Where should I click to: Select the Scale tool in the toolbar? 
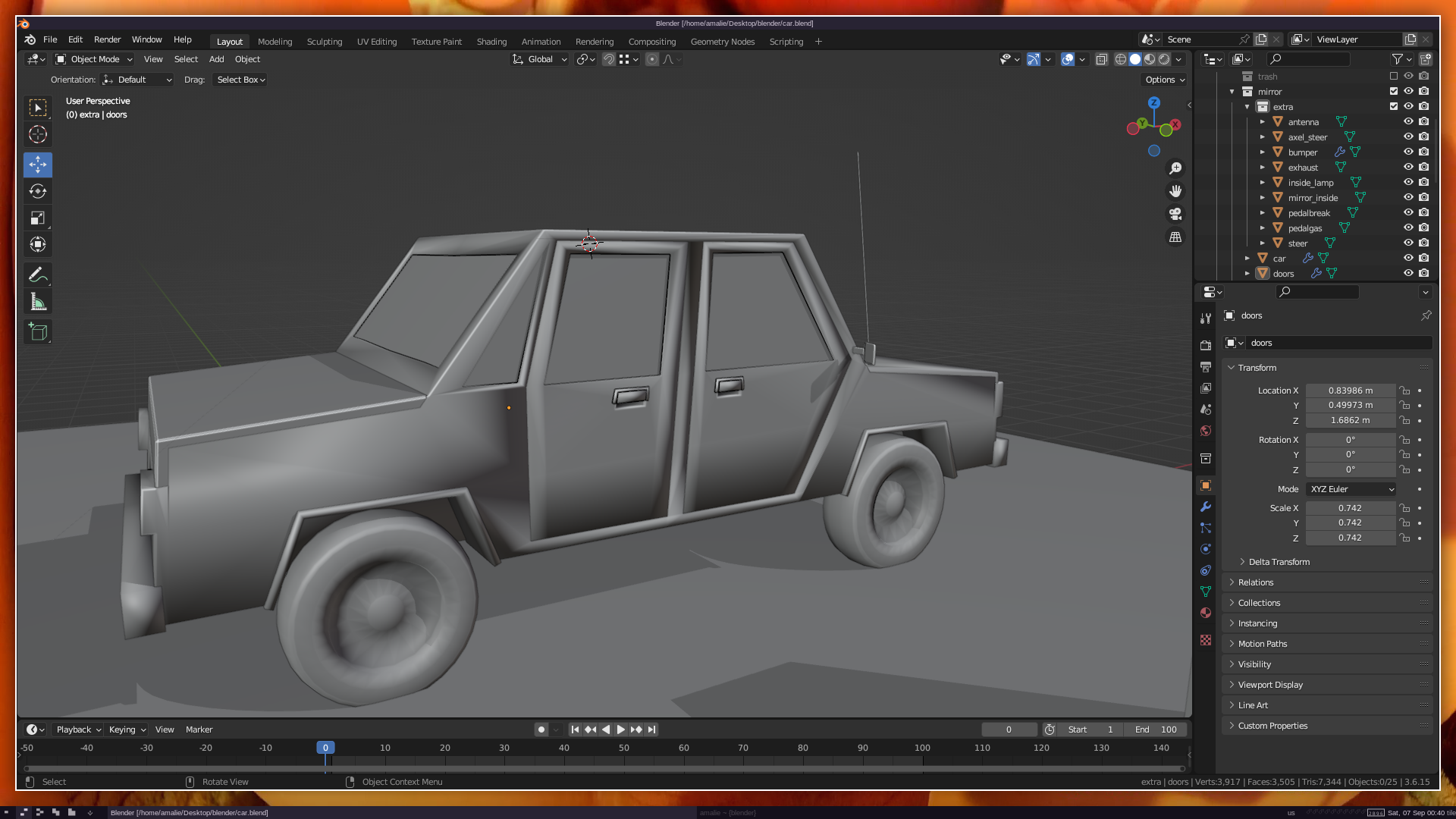38,218
